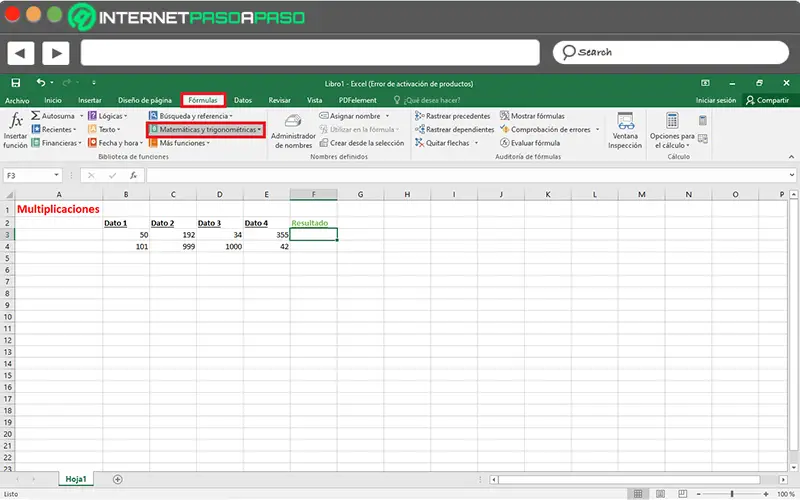Open the Asignar nombre dropdown arrow
The height and width of the screenshot is (500, 800).
387,116
